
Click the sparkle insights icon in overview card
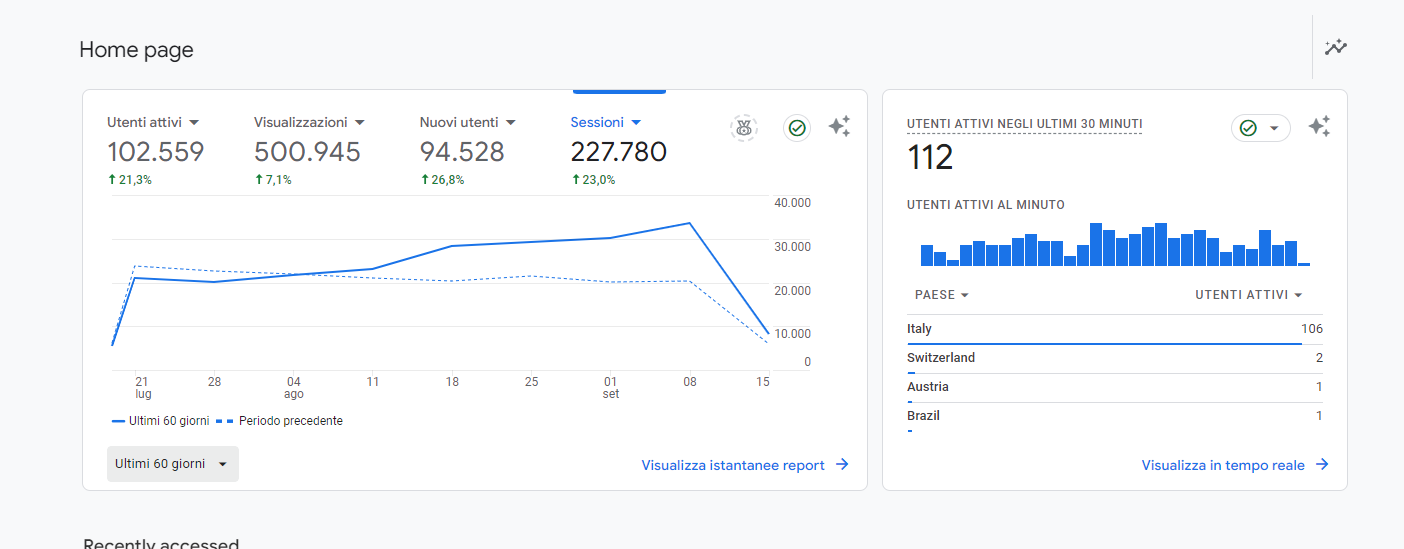click(x=839, y=127)
